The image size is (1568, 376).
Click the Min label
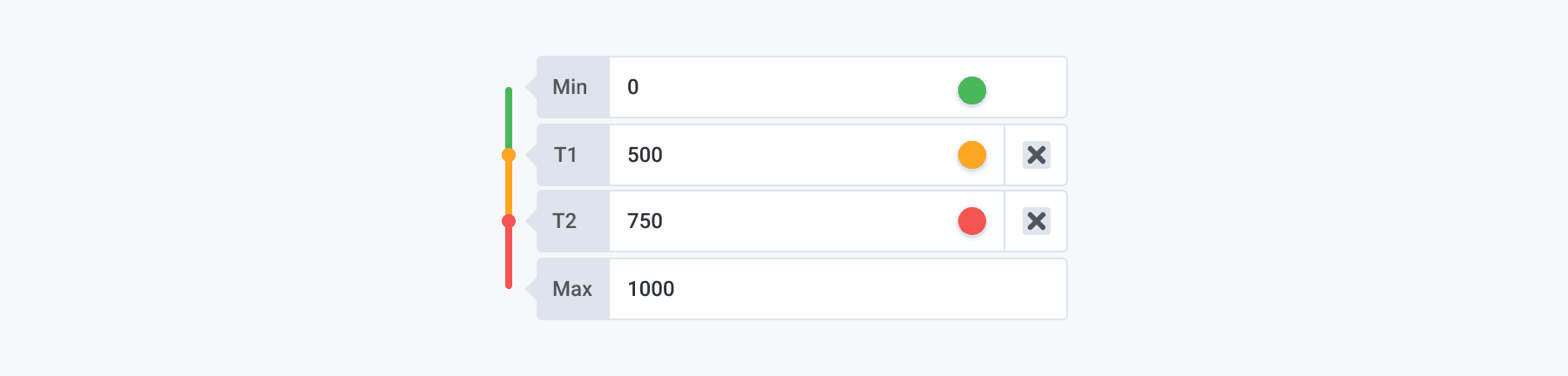[571, 87]
